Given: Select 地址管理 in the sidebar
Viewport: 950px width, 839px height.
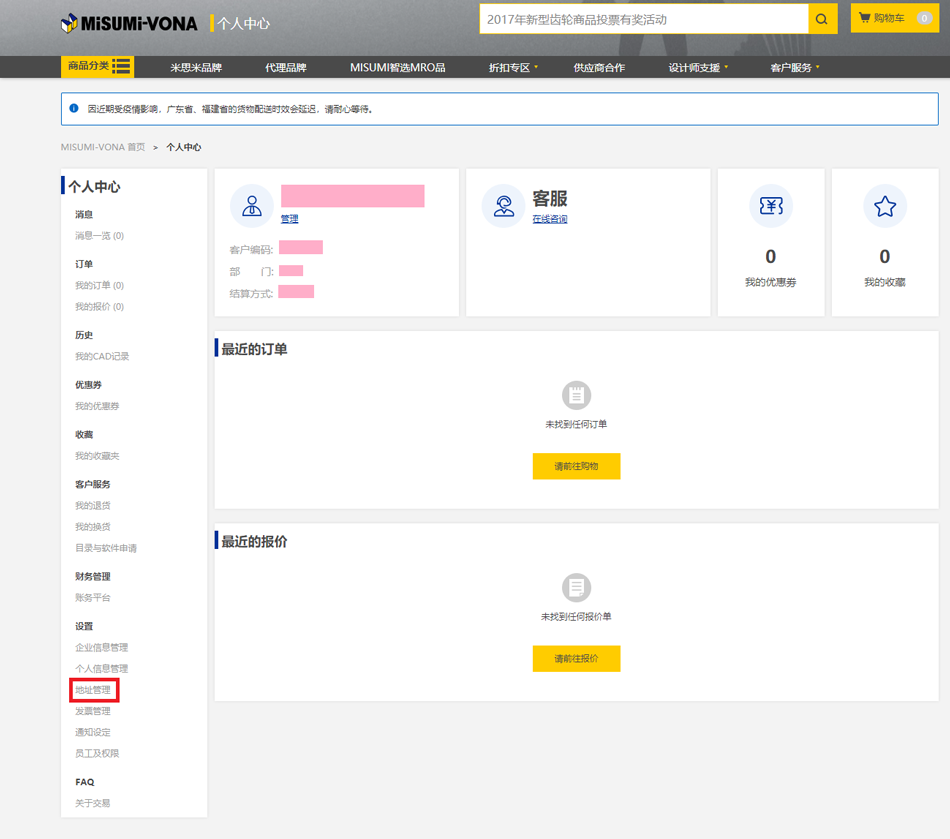Looking at the screenshot, I should 93,690.
